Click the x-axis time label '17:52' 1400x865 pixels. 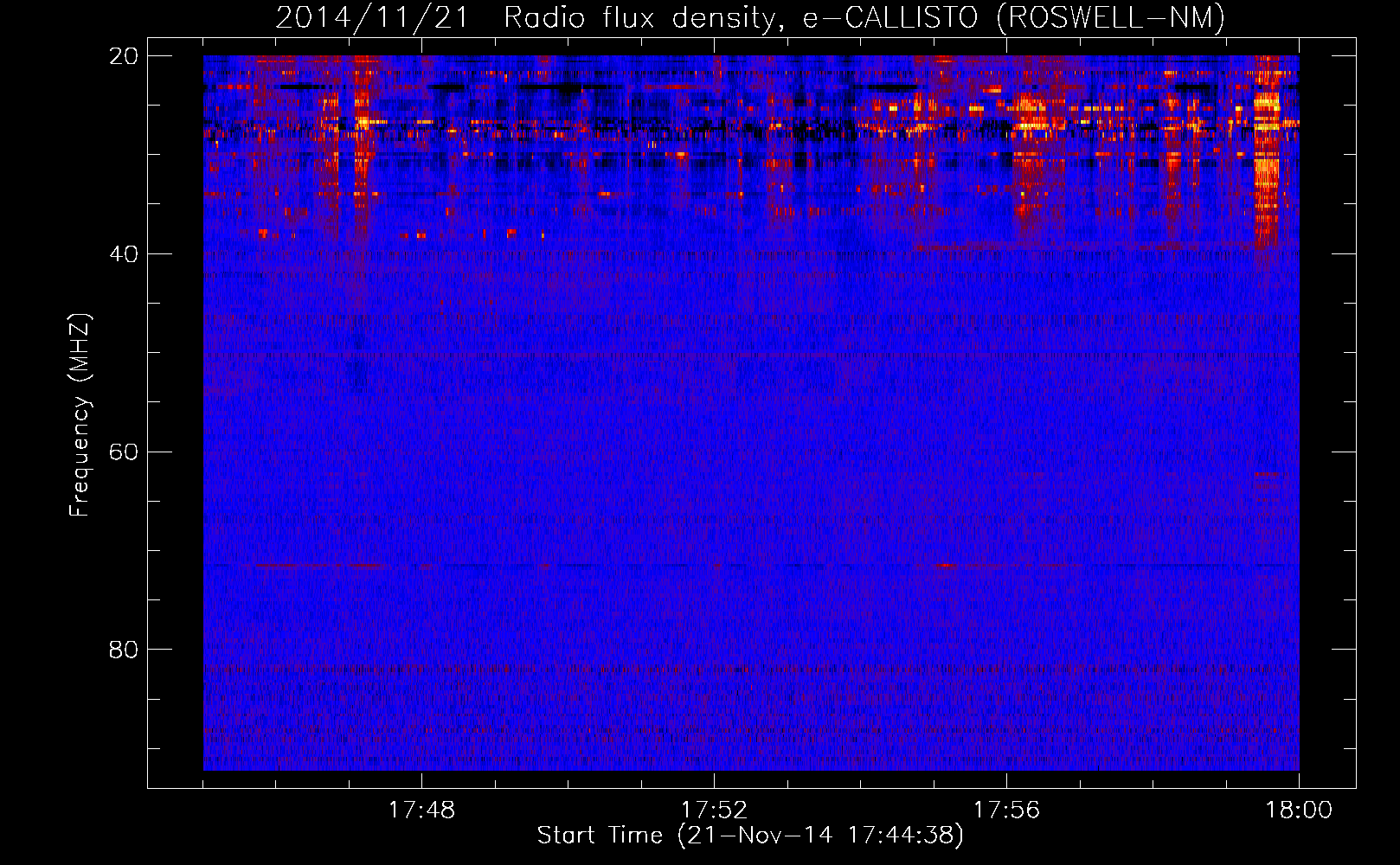pyautogui.click(x=714, y=811)
